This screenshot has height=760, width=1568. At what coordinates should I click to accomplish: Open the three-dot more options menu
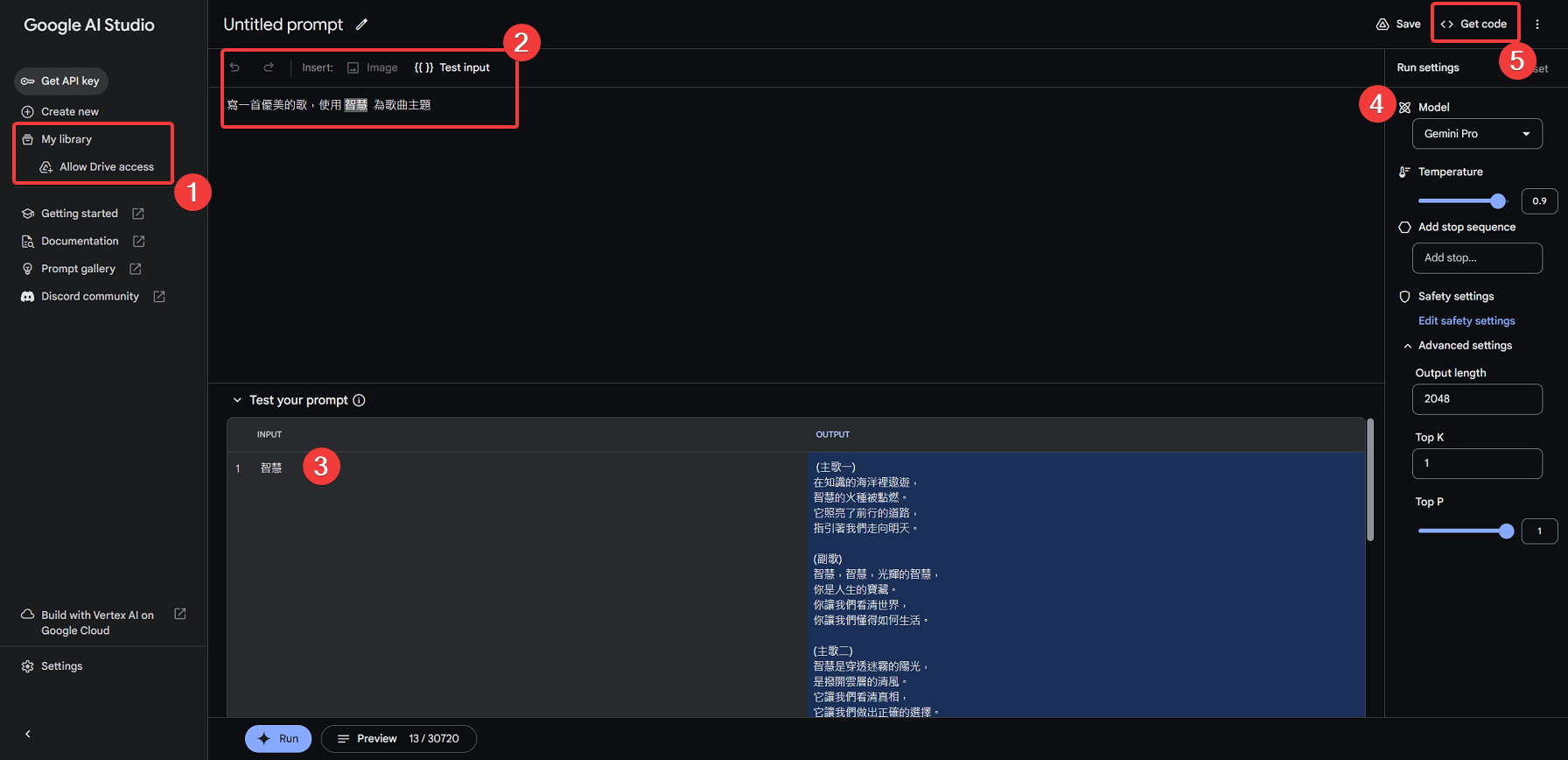[x=1537, y=25]
